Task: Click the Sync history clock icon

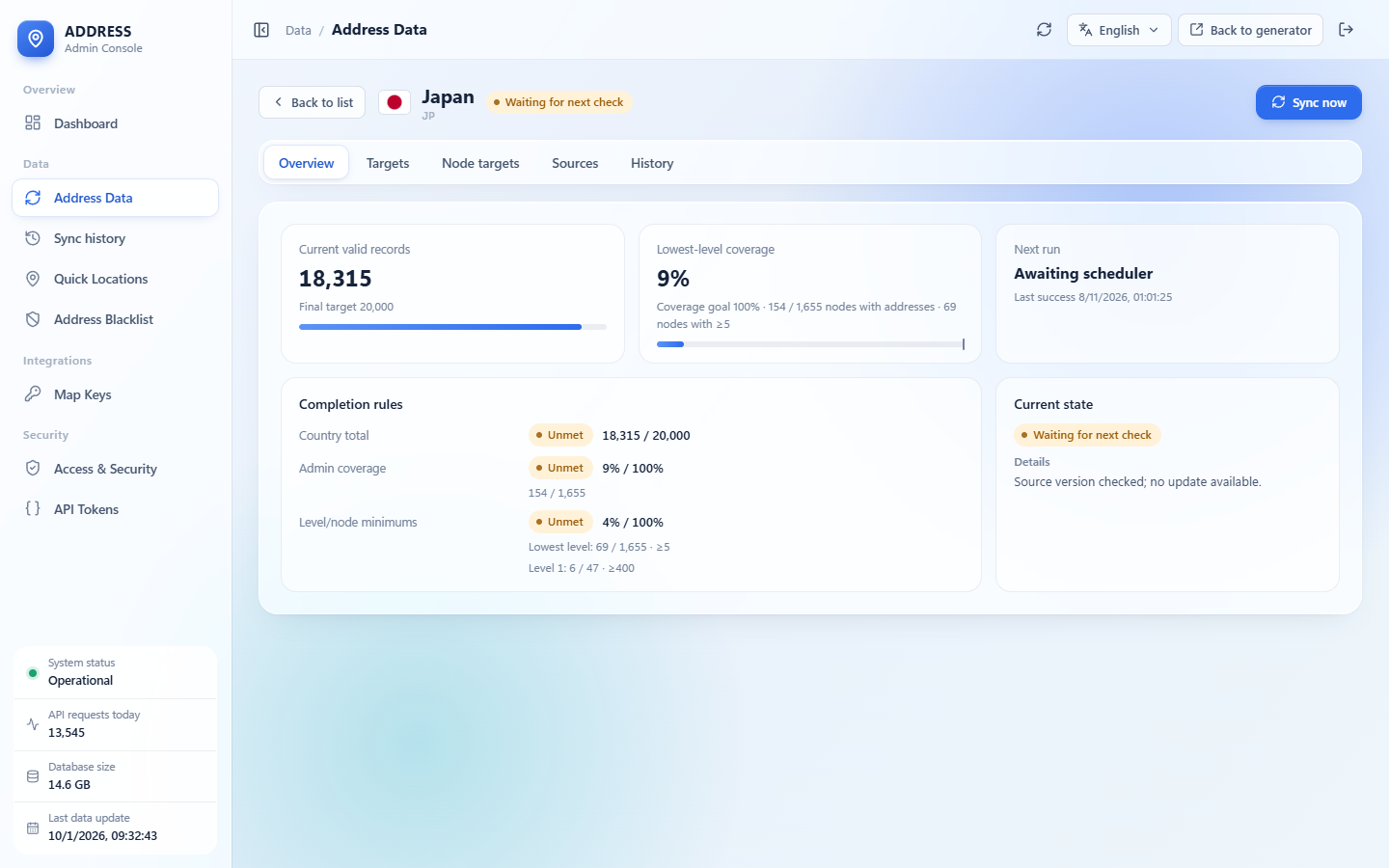Action: point(33,238)
